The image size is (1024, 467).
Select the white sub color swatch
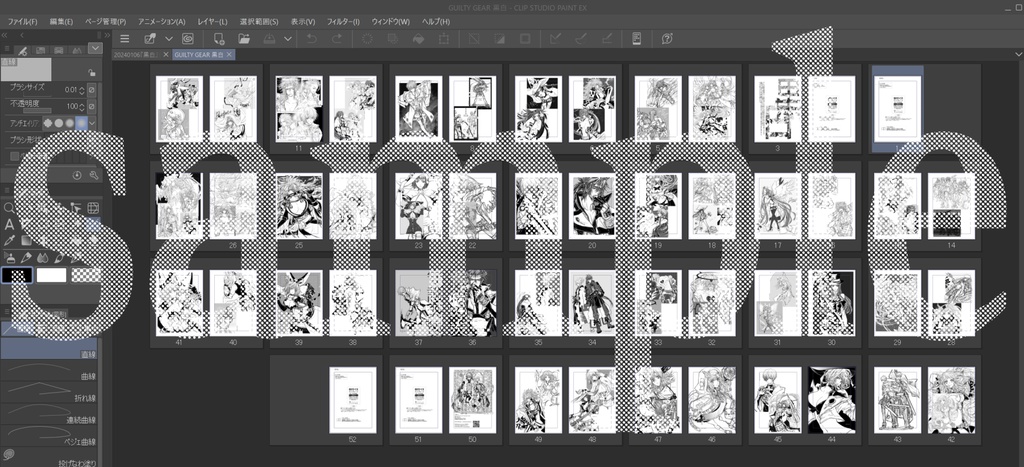[52, 275]
